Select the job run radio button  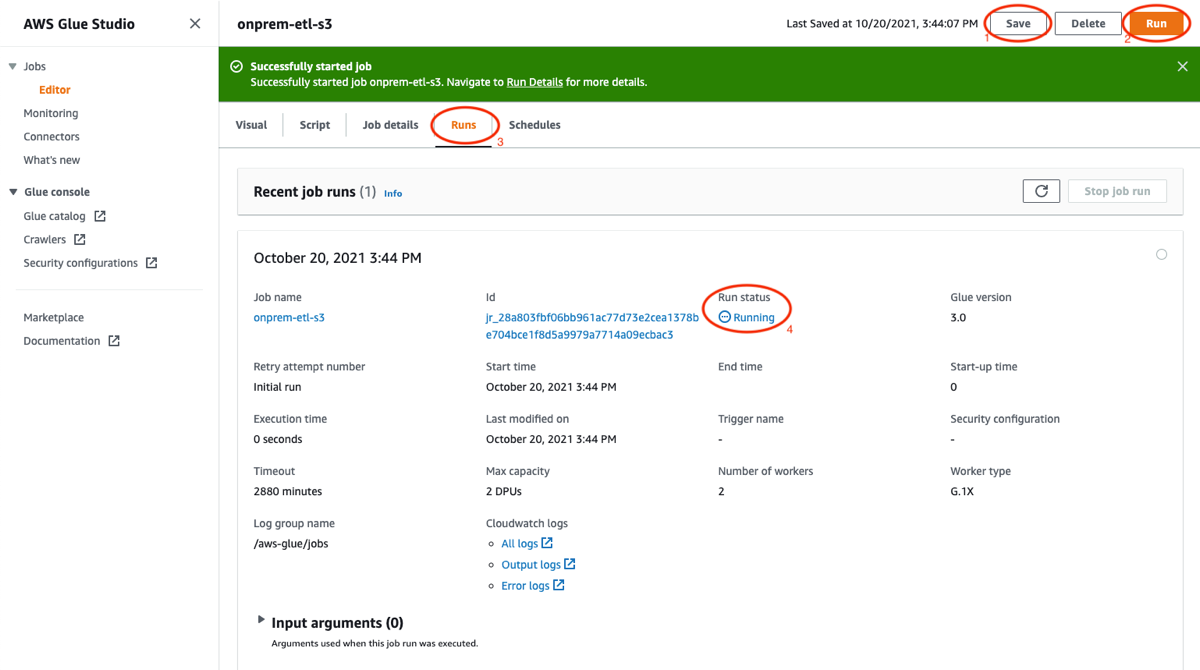click(x=1161, y=255)
